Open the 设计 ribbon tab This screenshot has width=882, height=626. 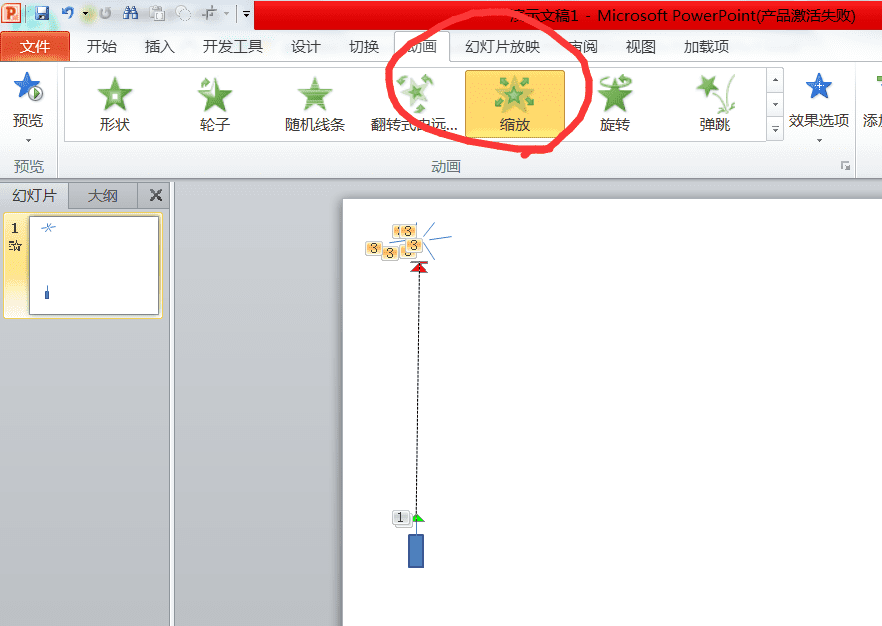[305, 47]
